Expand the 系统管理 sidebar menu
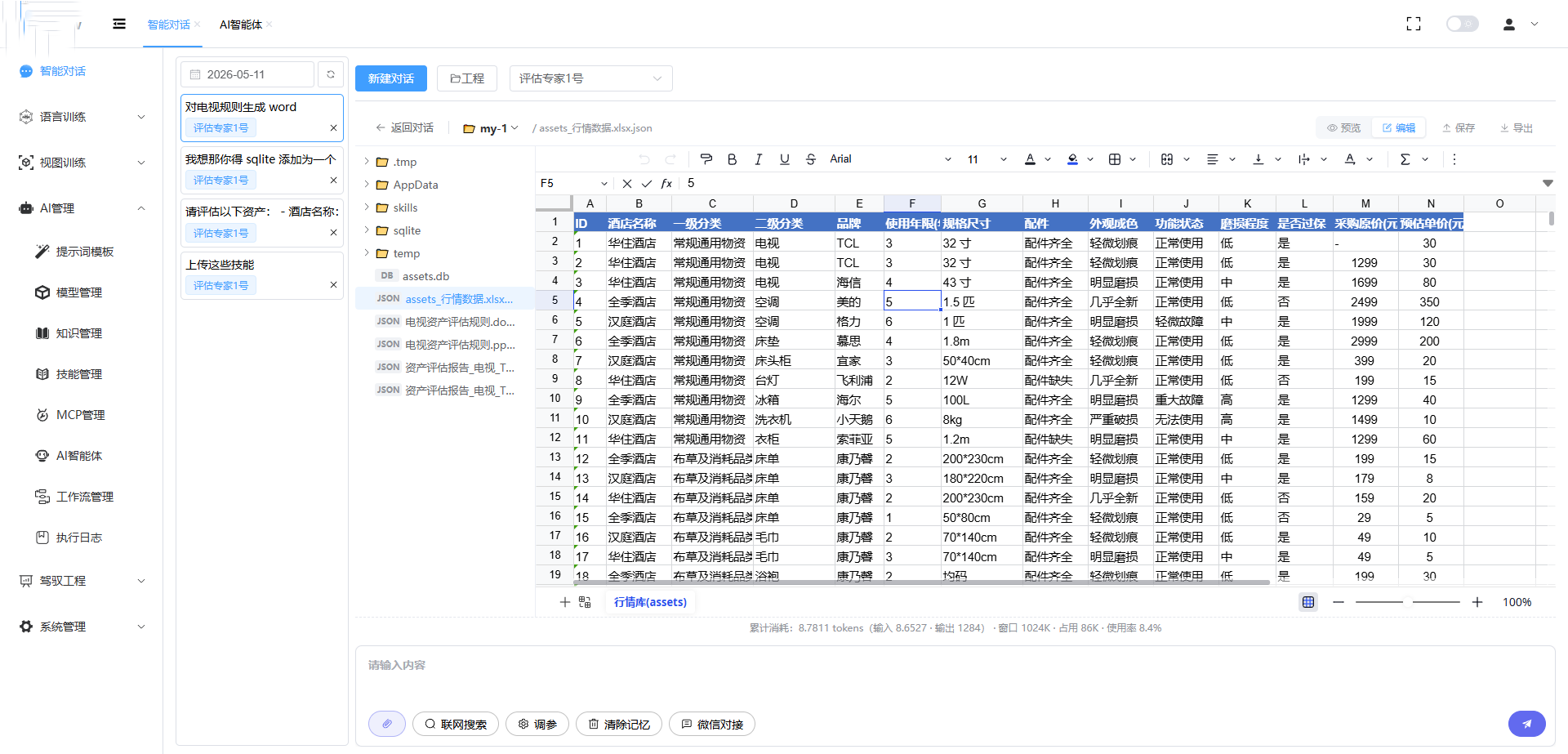1568x754 pixels. click(x=82, y=627)
